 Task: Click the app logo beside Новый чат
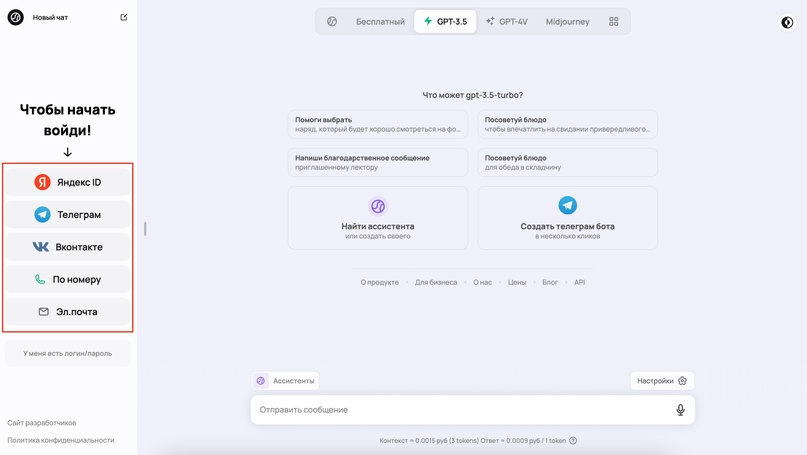[15, 18]
